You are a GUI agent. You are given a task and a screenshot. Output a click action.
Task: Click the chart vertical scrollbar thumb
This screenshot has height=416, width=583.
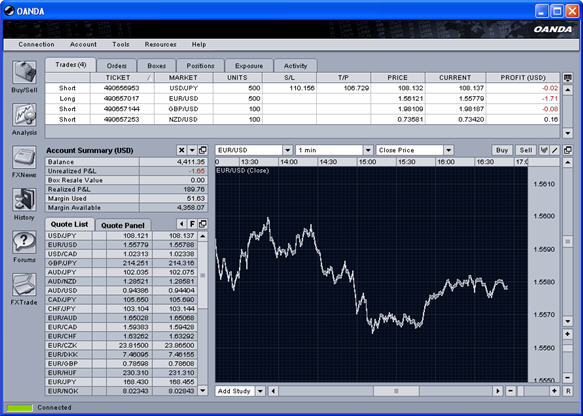tap(567, 241)
